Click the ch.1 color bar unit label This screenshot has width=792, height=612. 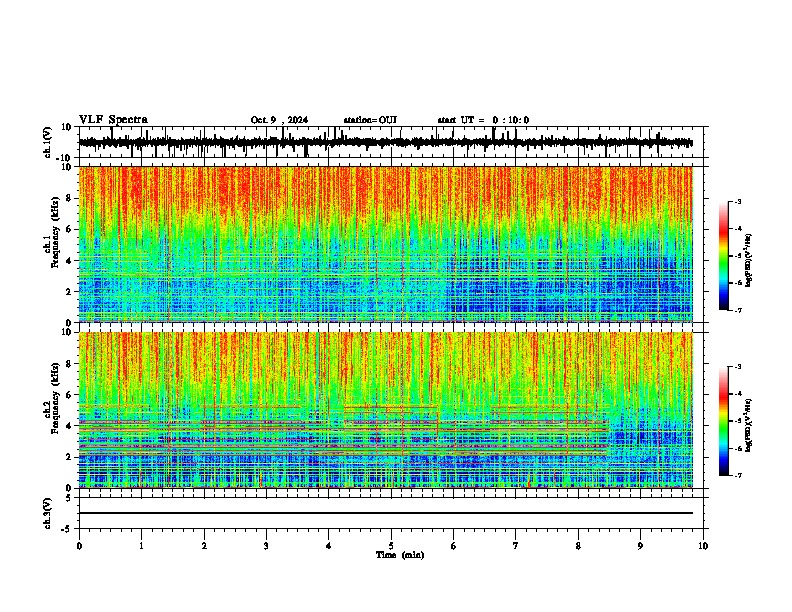point(749,260)
